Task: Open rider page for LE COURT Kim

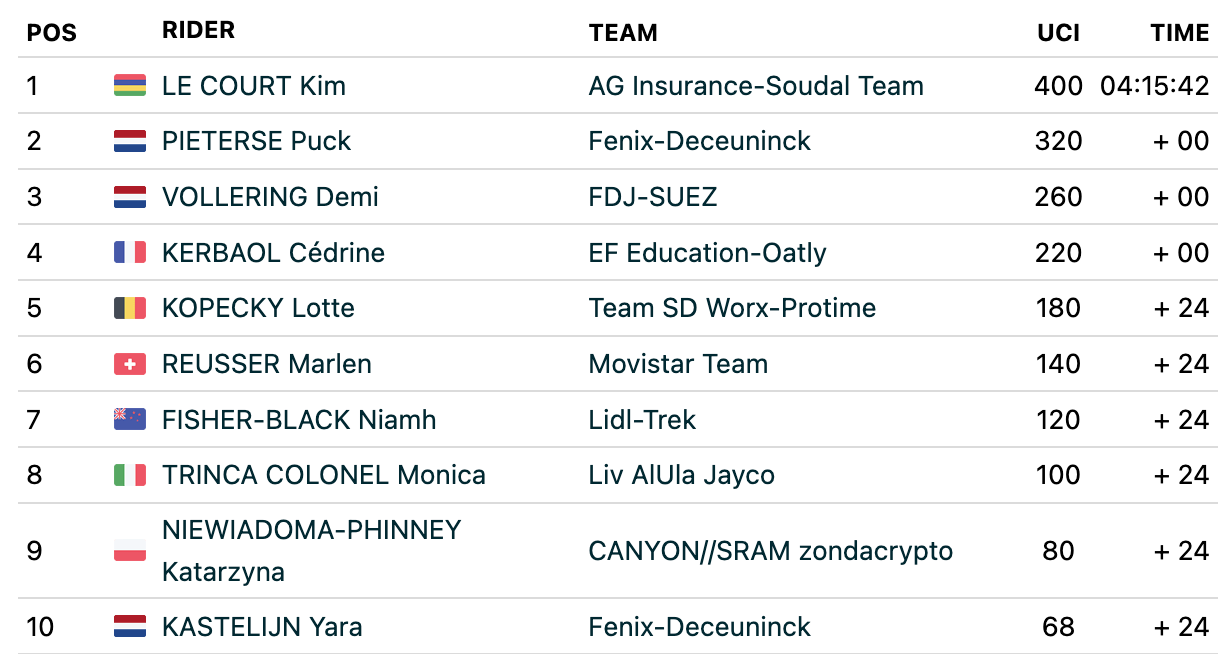Action: [254, 86]
